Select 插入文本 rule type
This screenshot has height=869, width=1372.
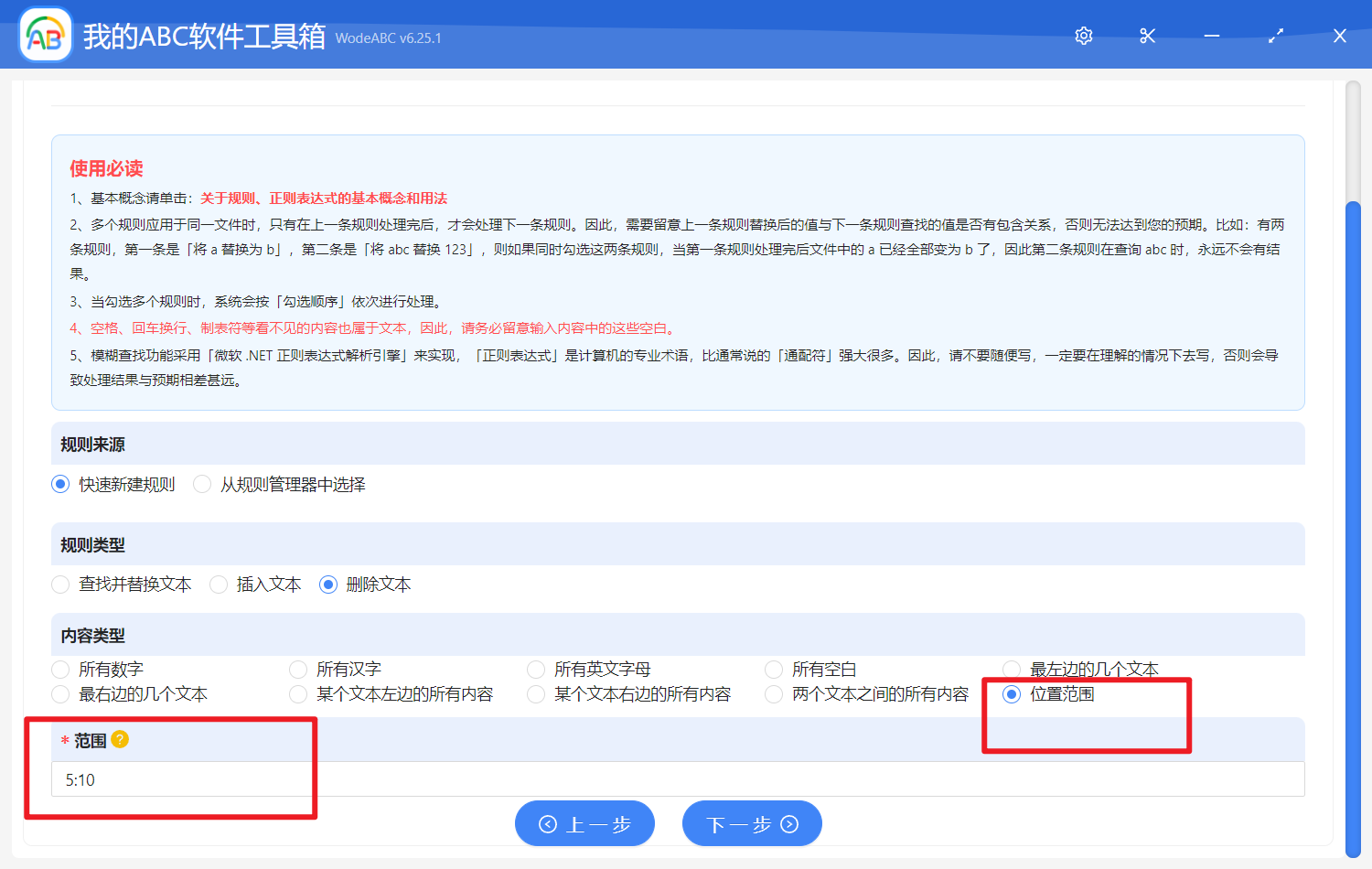coord(218,584)
